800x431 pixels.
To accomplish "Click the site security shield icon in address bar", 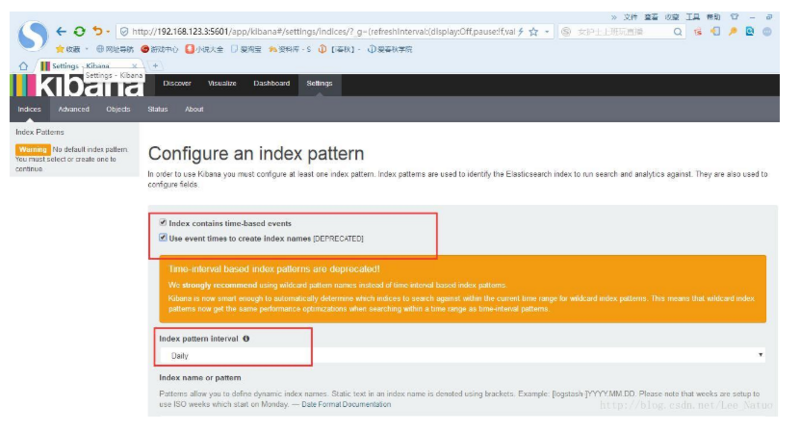I will (x=124, y=32).
